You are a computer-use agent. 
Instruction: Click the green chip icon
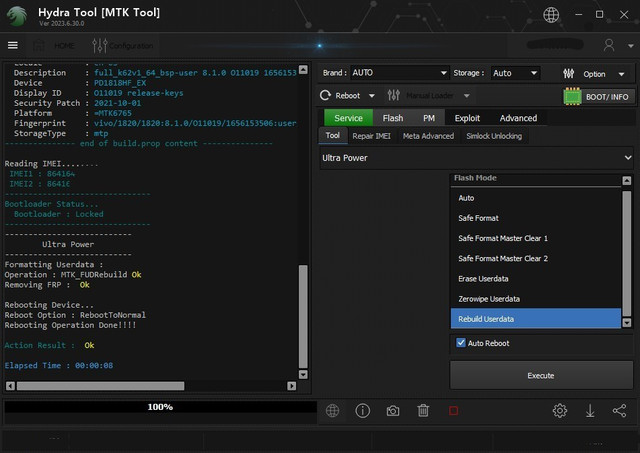[x=572, y=97]
